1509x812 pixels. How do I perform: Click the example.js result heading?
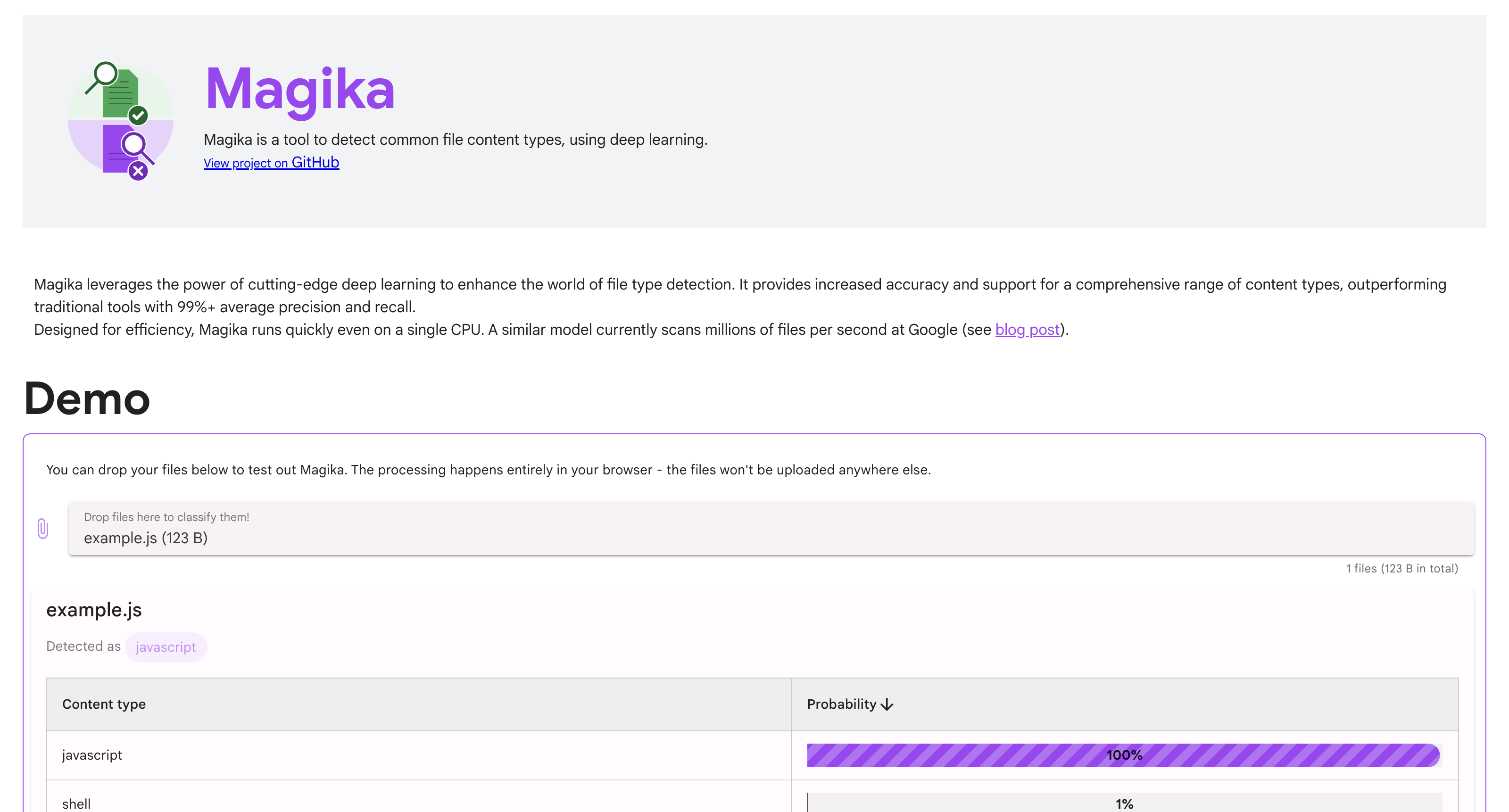click(x=94, y=610)
